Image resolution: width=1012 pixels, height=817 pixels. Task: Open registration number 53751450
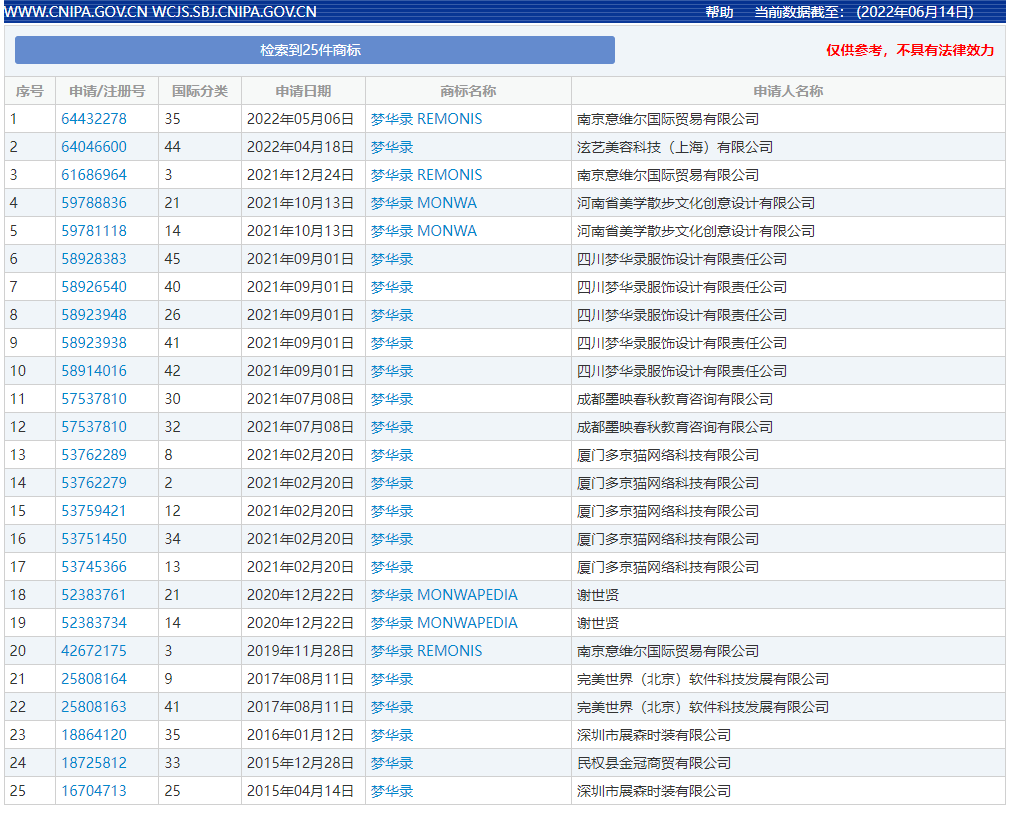[x=94, y=539]
